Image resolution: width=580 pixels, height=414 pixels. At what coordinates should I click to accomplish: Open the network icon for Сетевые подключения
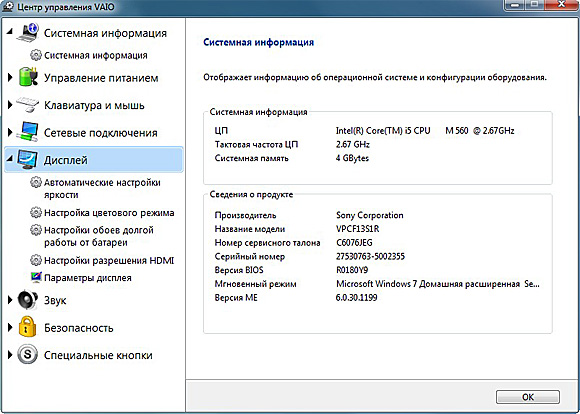pyautogui.click(x=27, y=132)
